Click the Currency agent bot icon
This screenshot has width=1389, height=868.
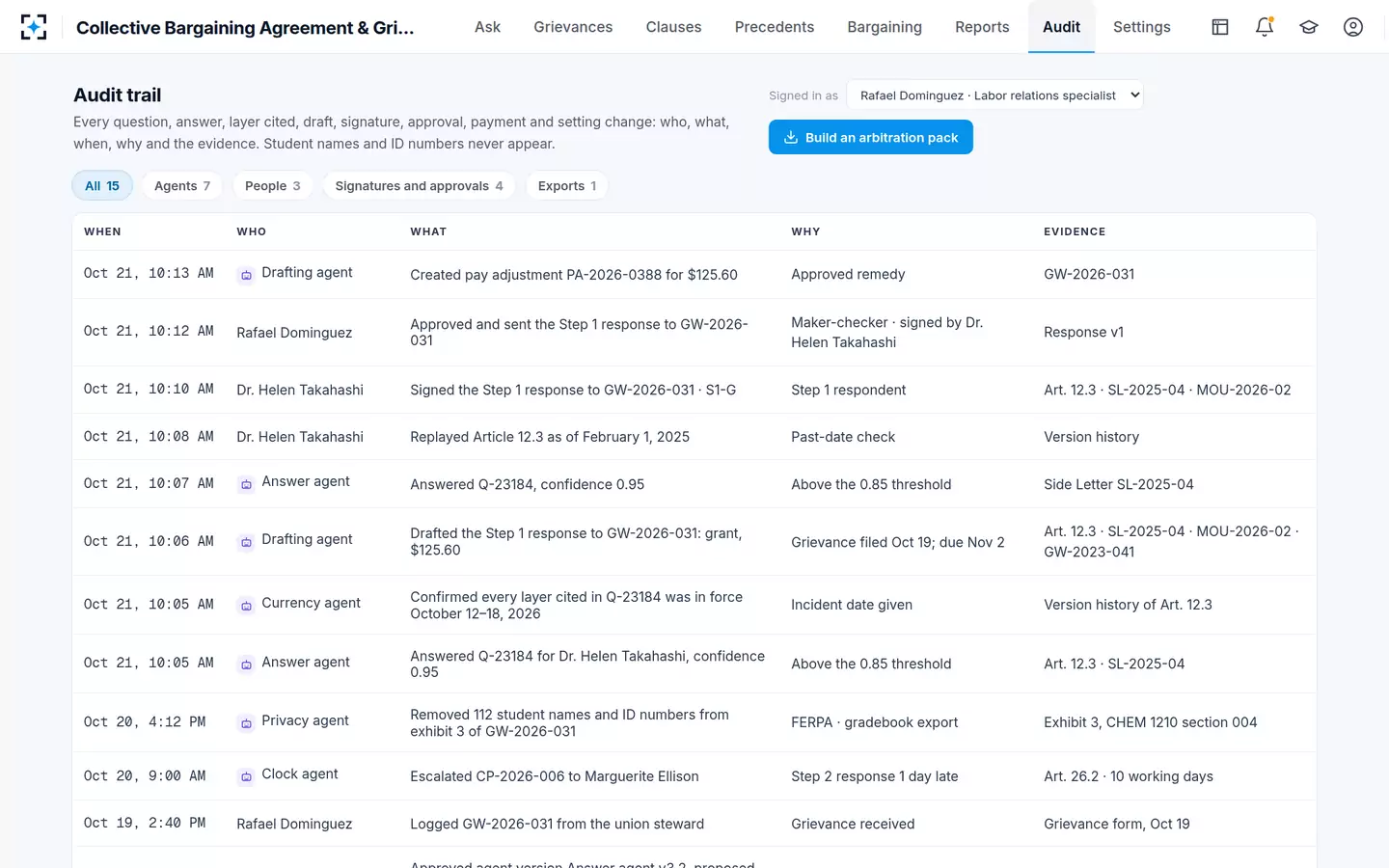click(x=246, y=606)
